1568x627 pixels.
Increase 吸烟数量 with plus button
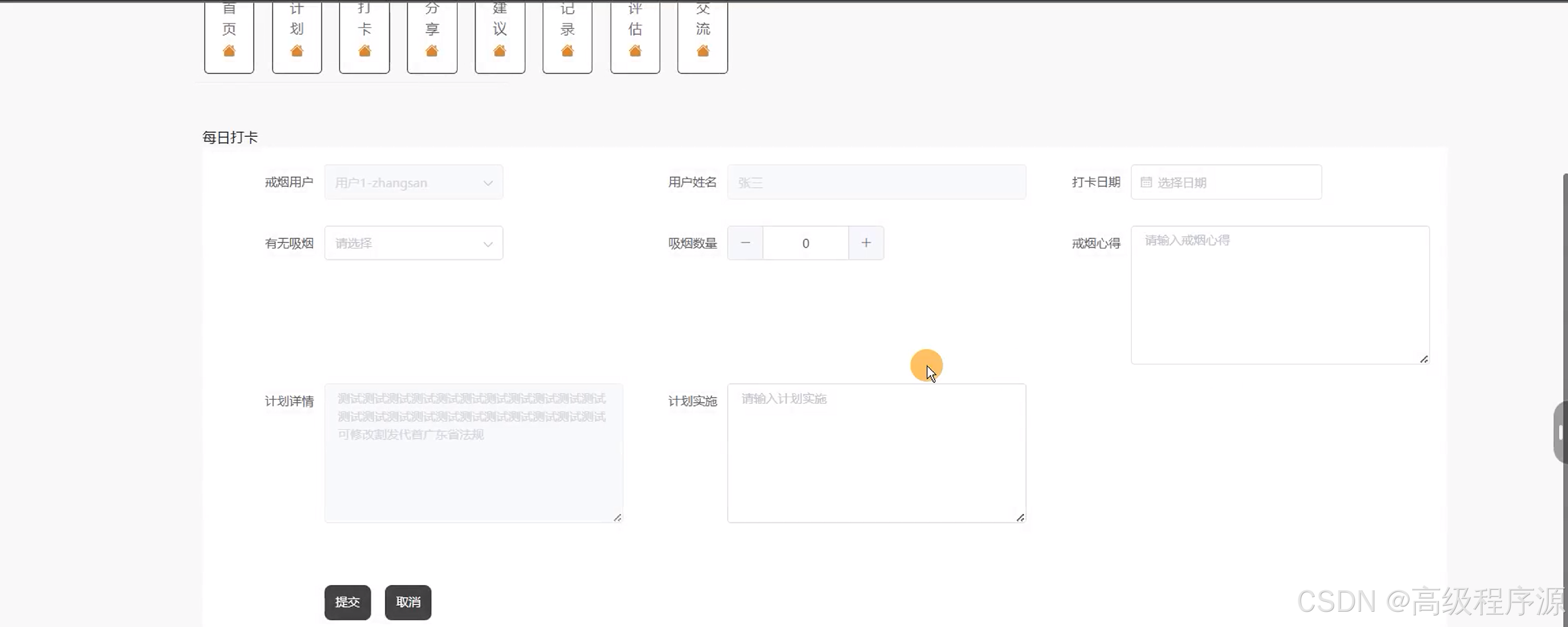866,243
